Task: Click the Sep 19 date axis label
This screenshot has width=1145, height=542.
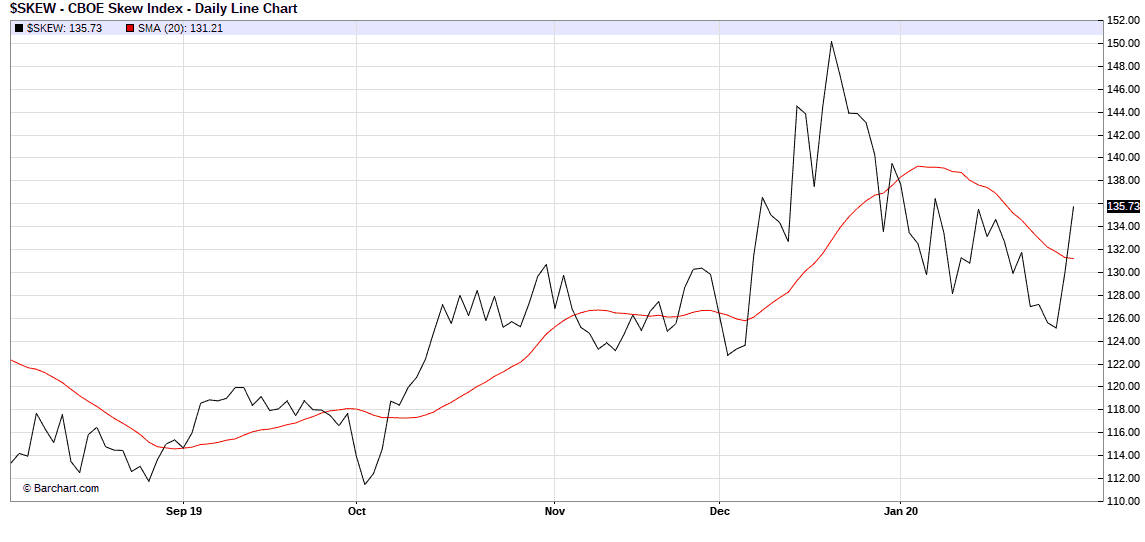Action: (x=184, y=511)
